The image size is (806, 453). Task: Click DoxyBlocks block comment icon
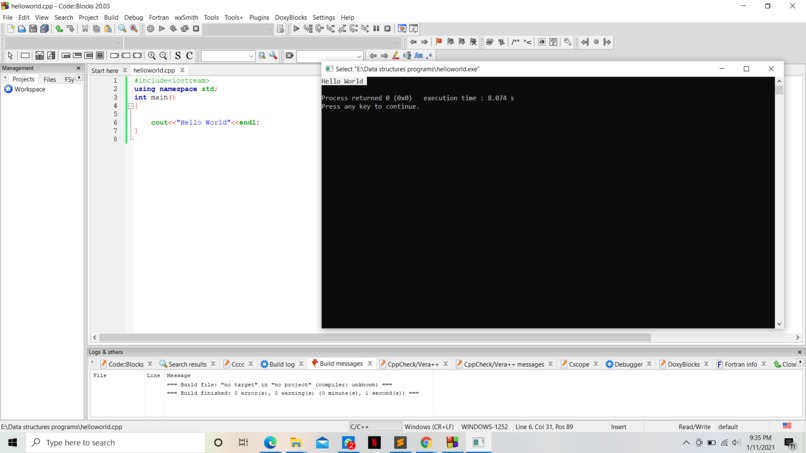(515, 42)
